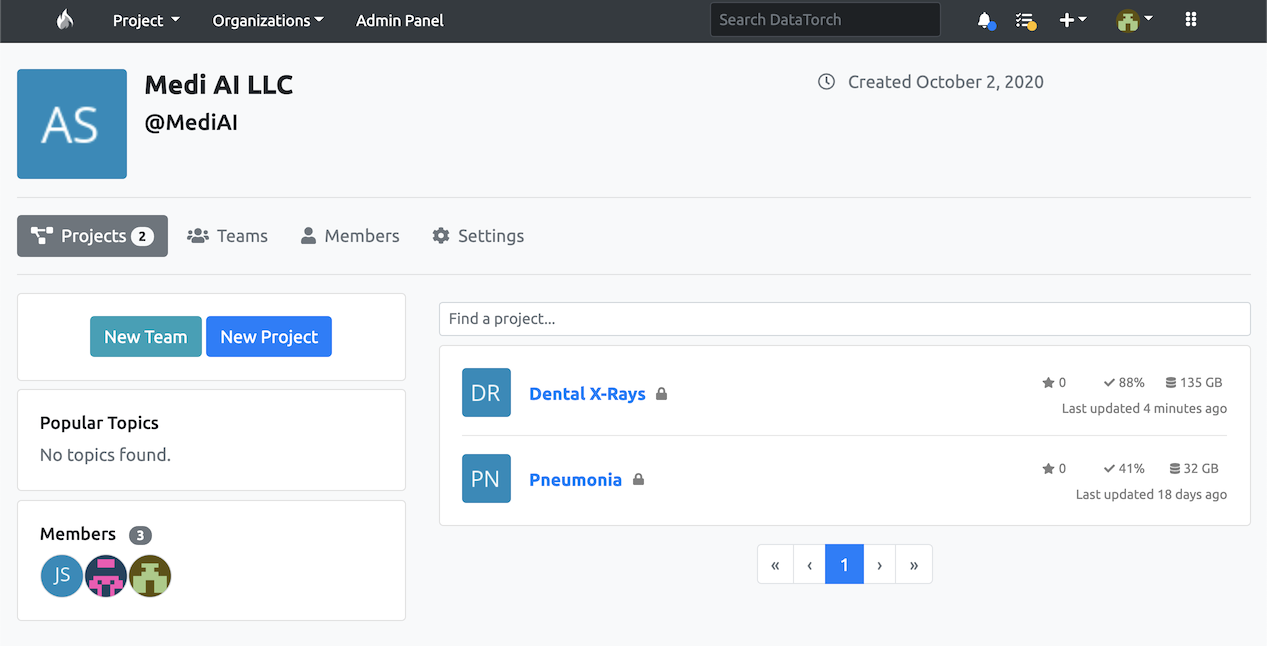Screen dimensions: 1267x646
Task: Click the JS member avatar
Action: pyautogui.click(x=61, y=576)
